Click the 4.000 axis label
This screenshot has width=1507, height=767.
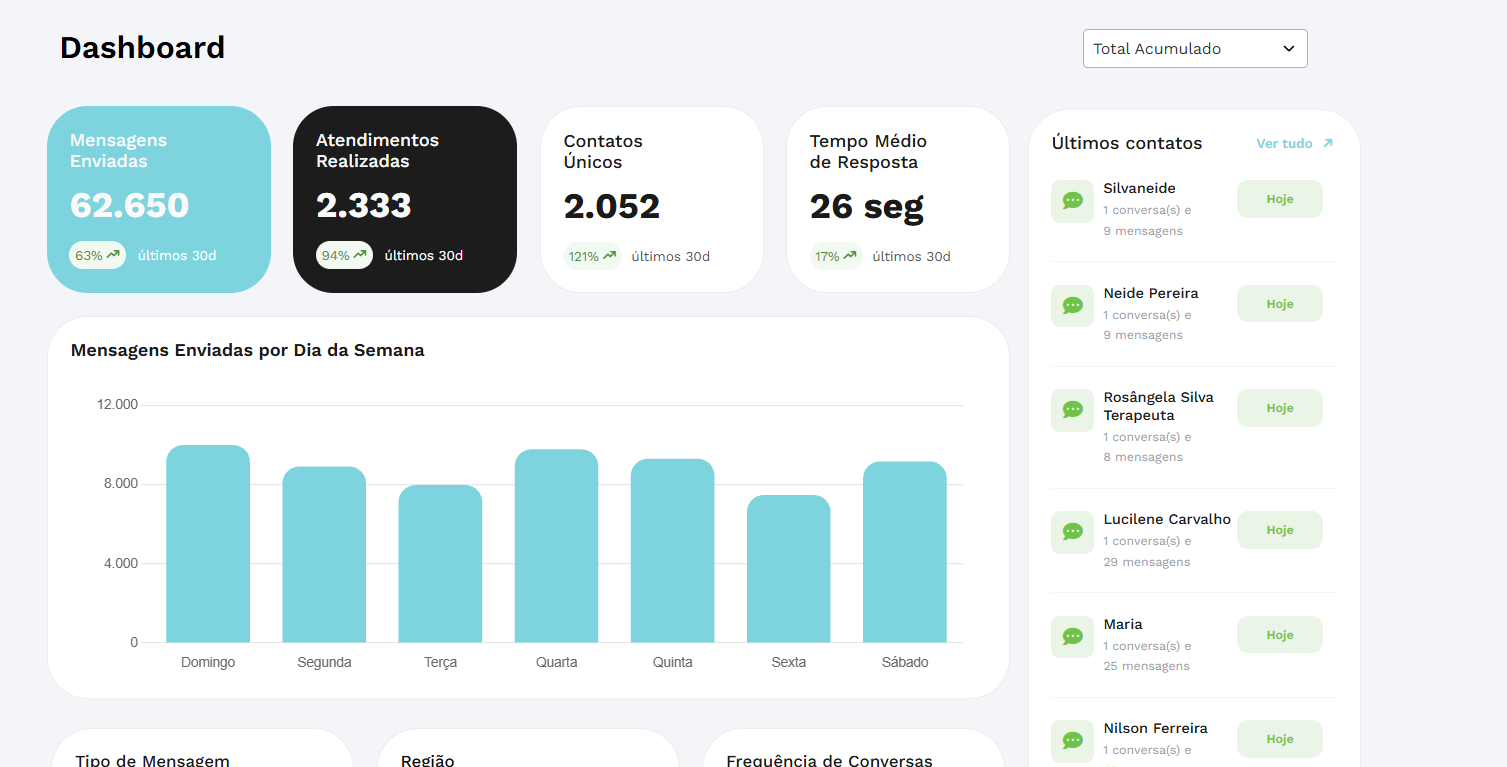[121, 563]
